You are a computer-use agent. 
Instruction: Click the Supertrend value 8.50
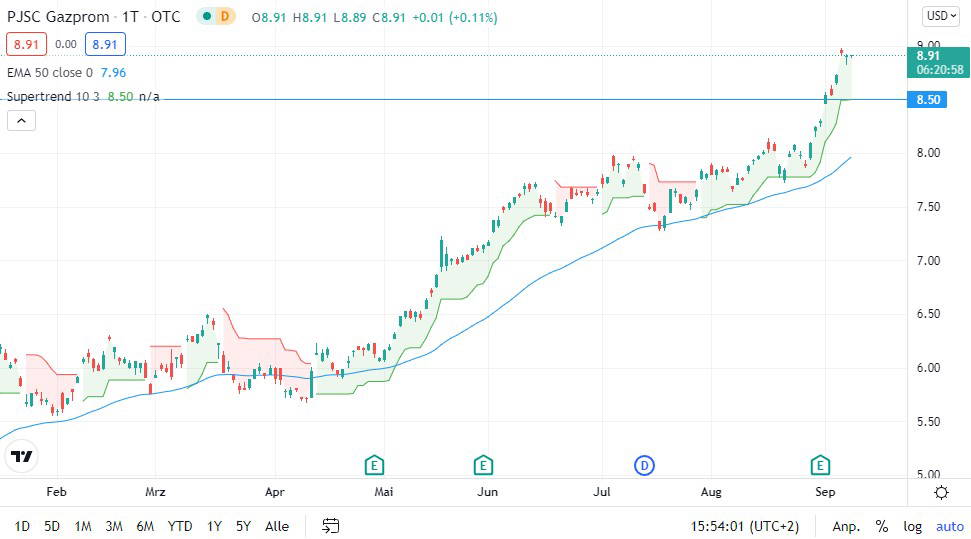point(120,97)
